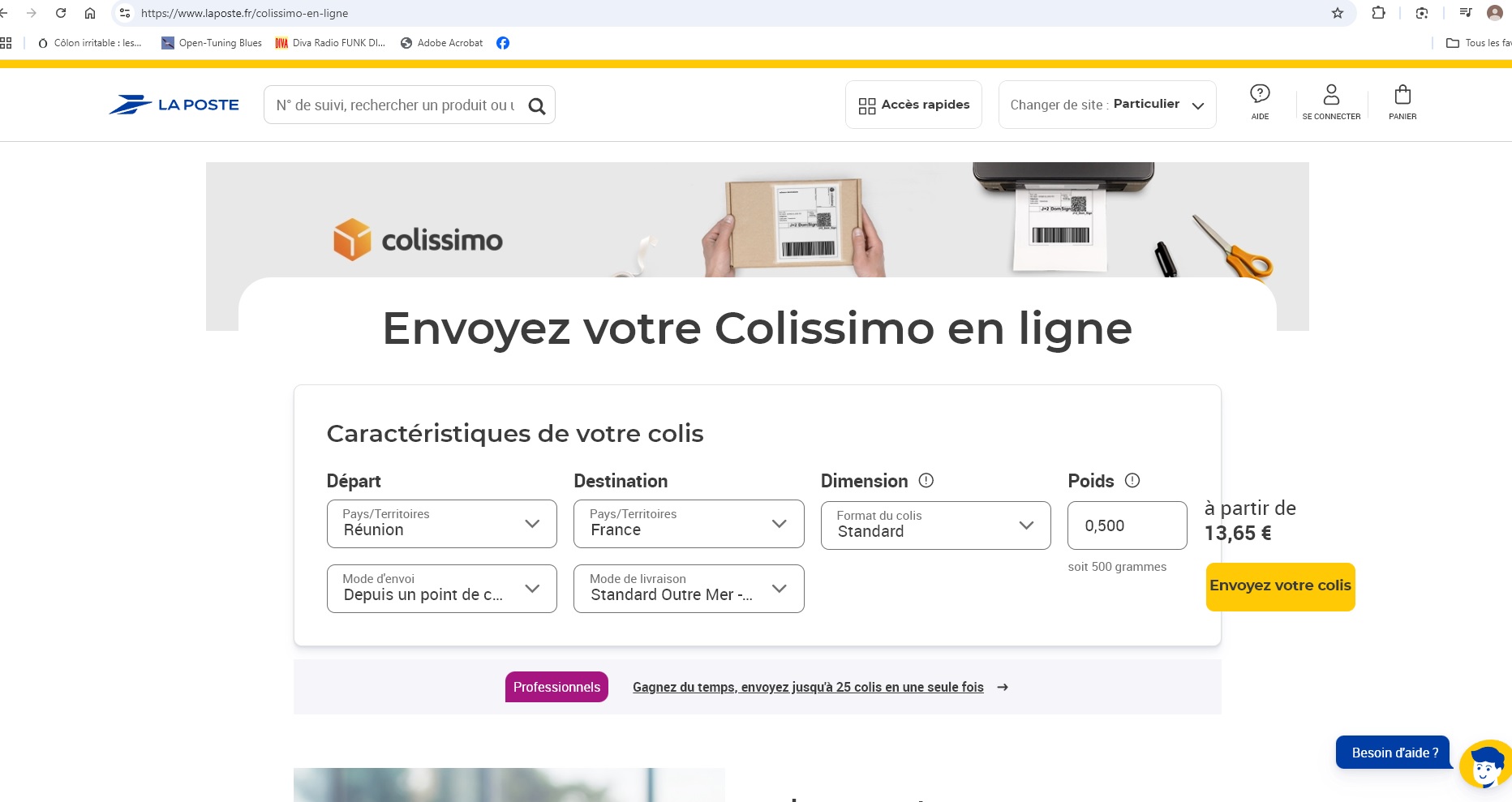1512x802 pixels.
Task: Click the Dimension info icon
Action: [x=926, y=480]
